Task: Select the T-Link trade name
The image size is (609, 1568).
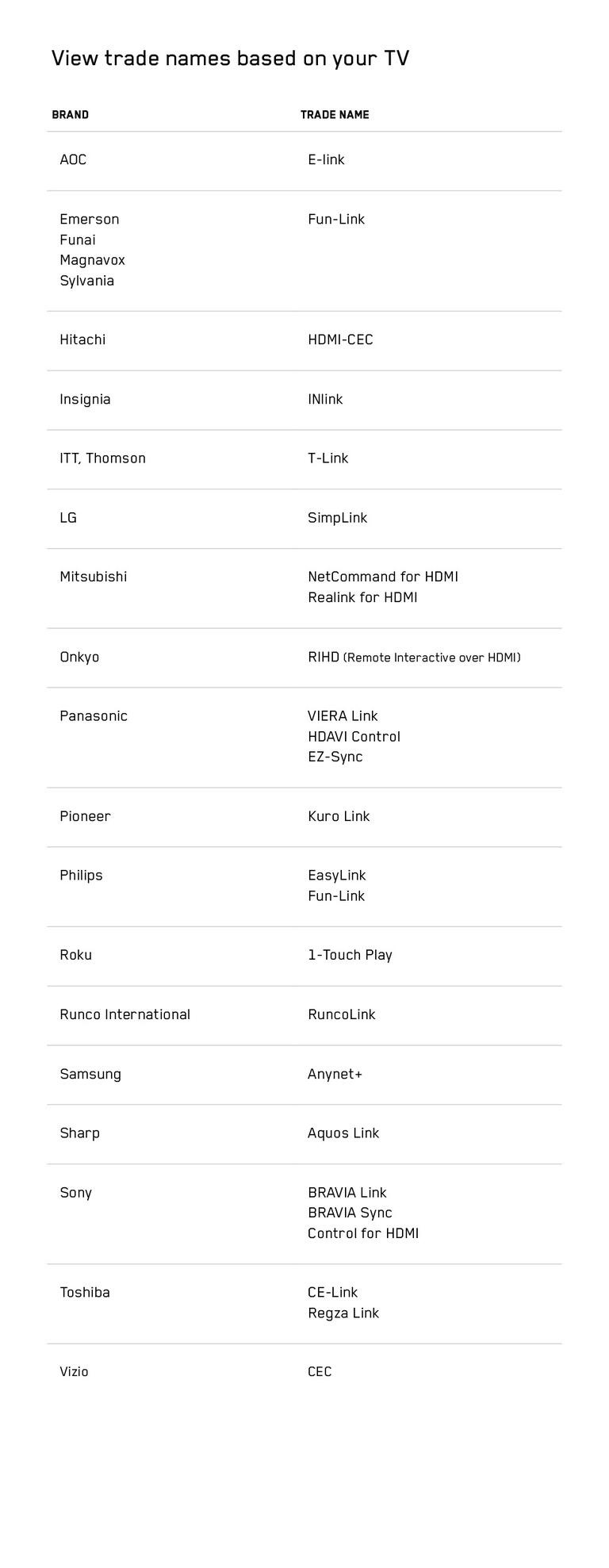Action: click(327, 458)
